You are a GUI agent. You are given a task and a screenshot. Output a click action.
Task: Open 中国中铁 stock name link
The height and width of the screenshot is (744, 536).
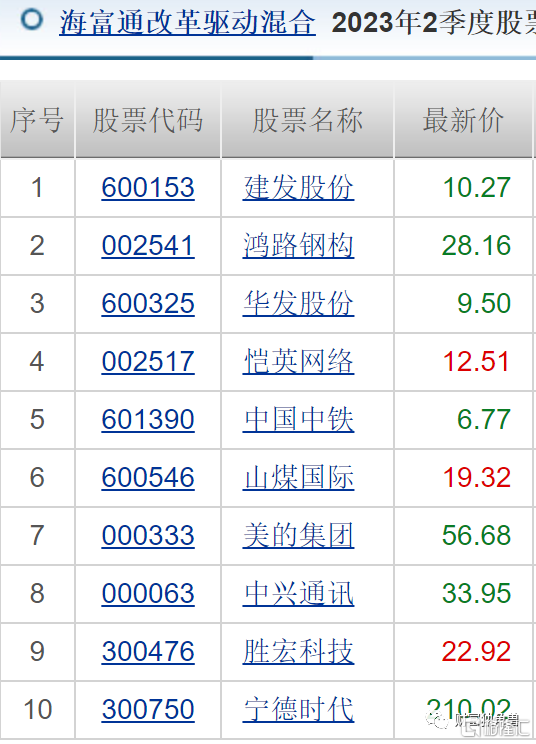point(298,419)
